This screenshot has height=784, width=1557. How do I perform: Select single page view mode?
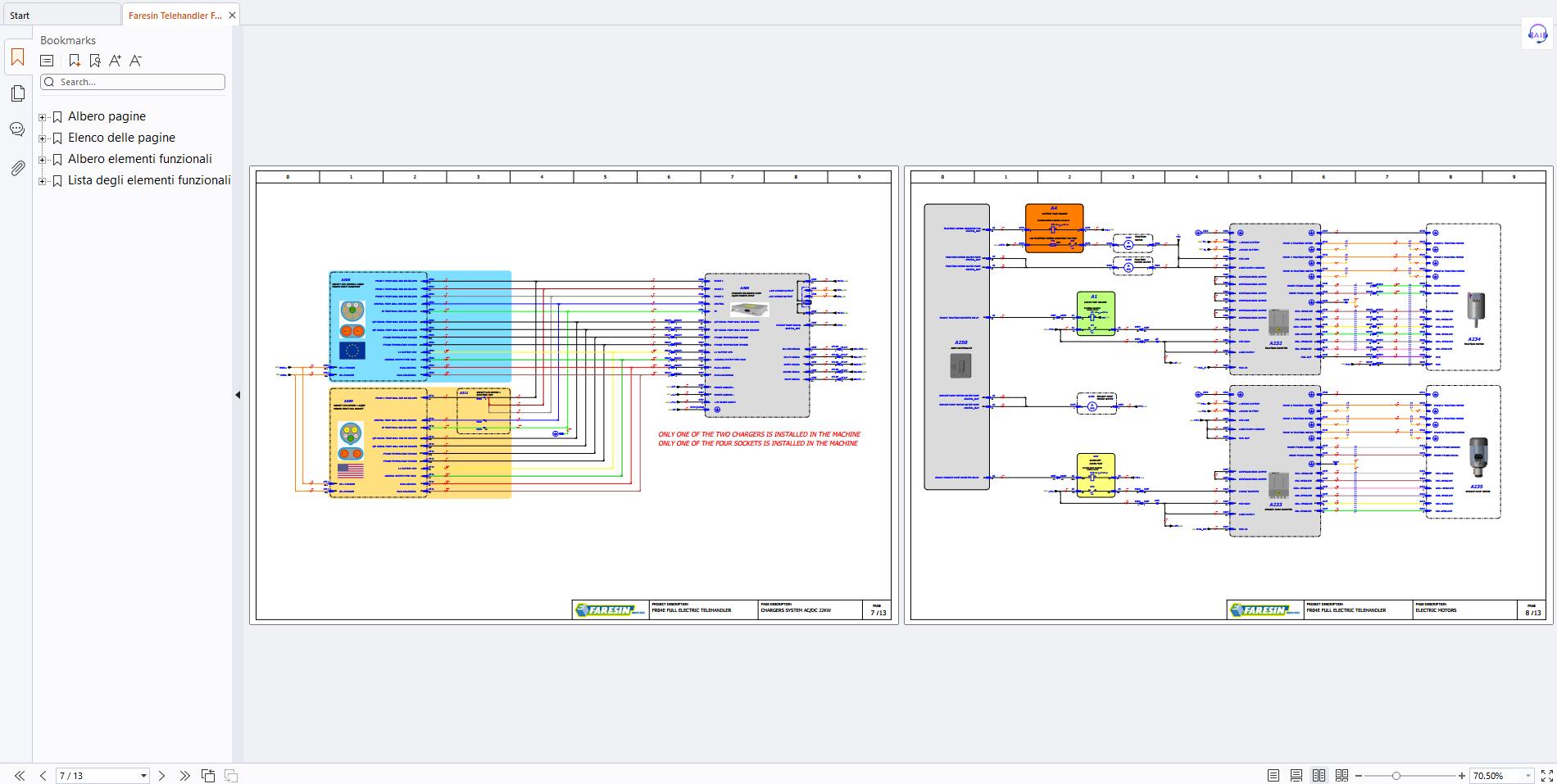[x=1273, y=775]
